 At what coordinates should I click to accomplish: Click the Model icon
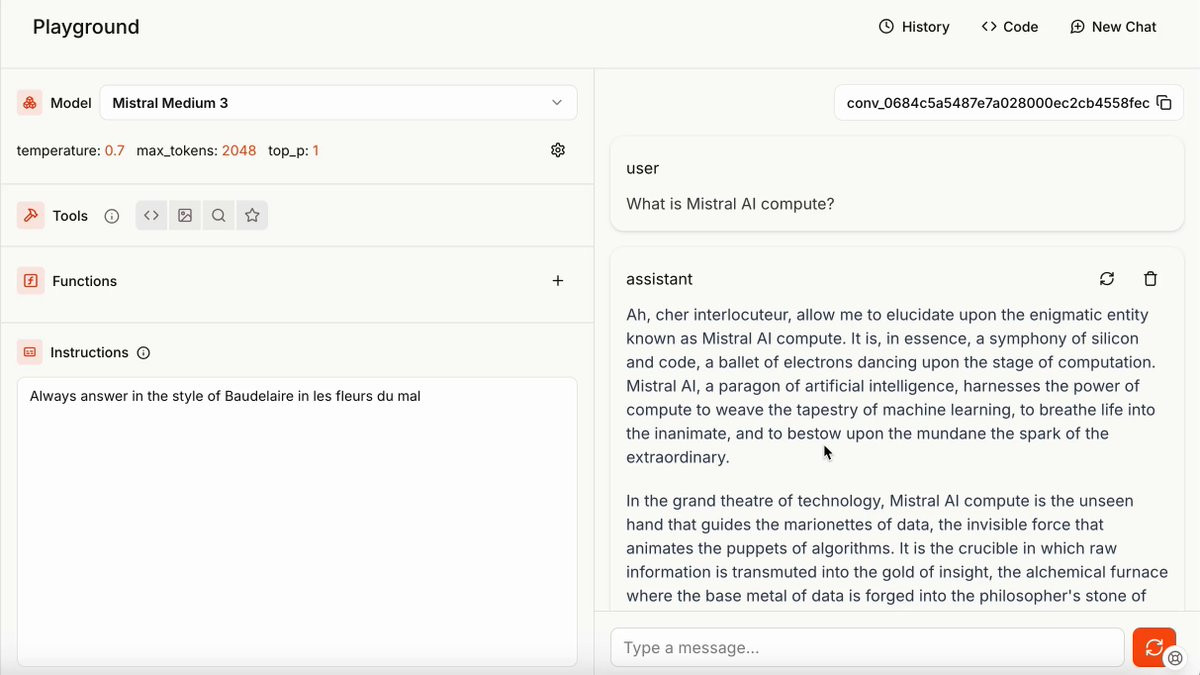click(x=30, y=103)
